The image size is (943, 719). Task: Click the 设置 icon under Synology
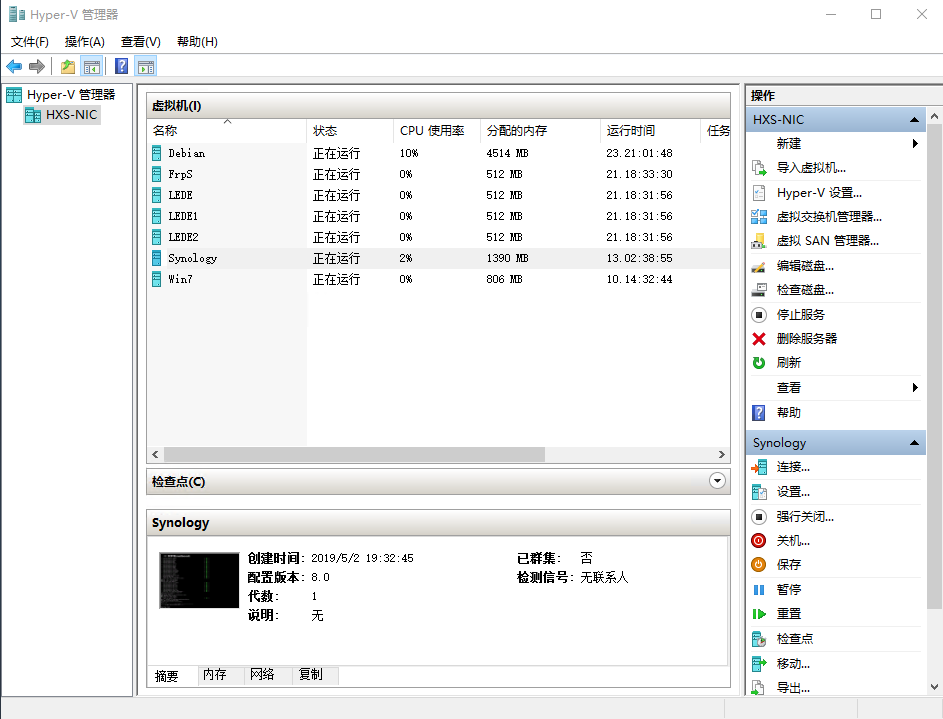759,492
